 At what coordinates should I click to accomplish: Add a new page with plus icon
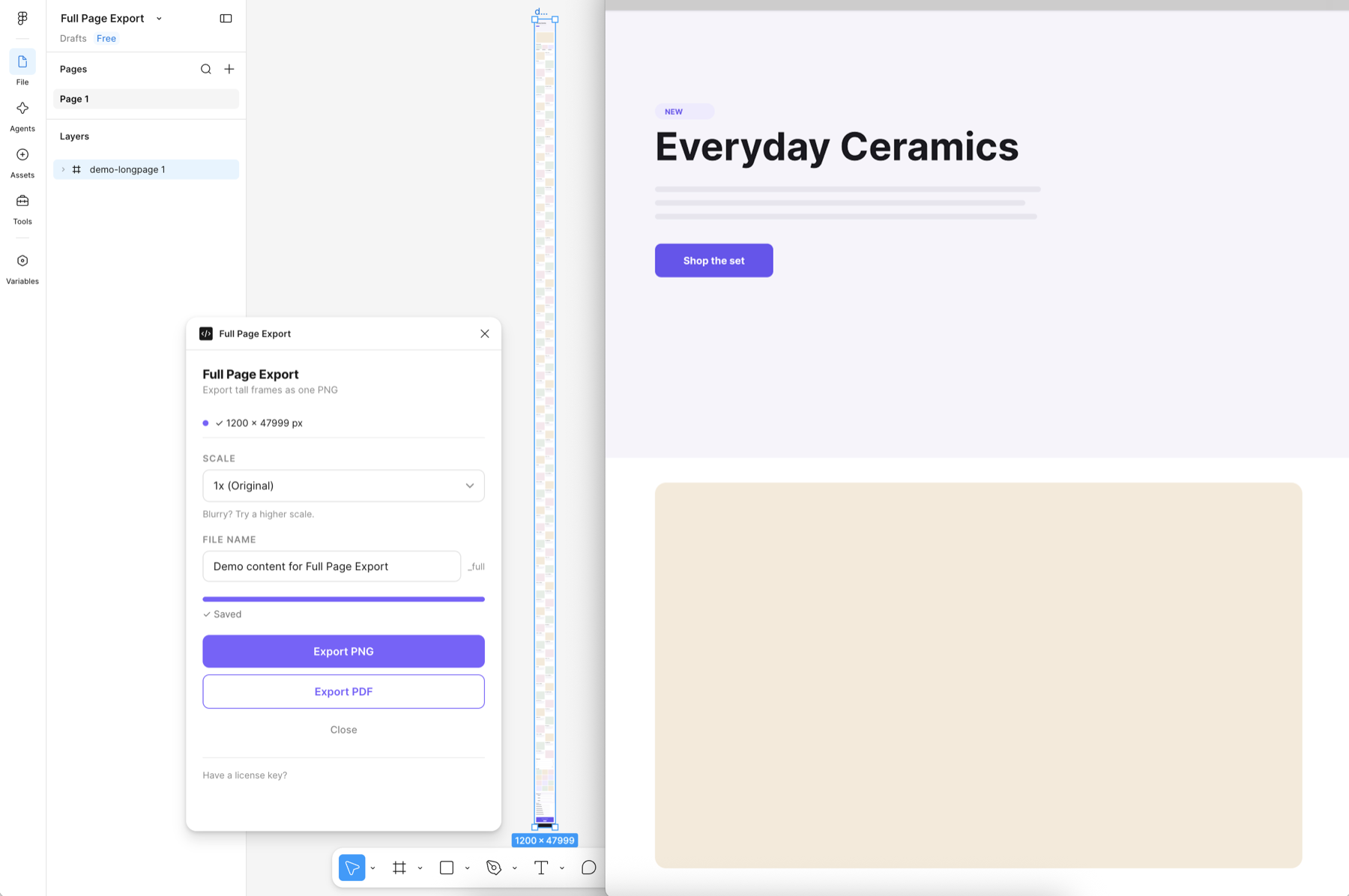tap(229, 69)
